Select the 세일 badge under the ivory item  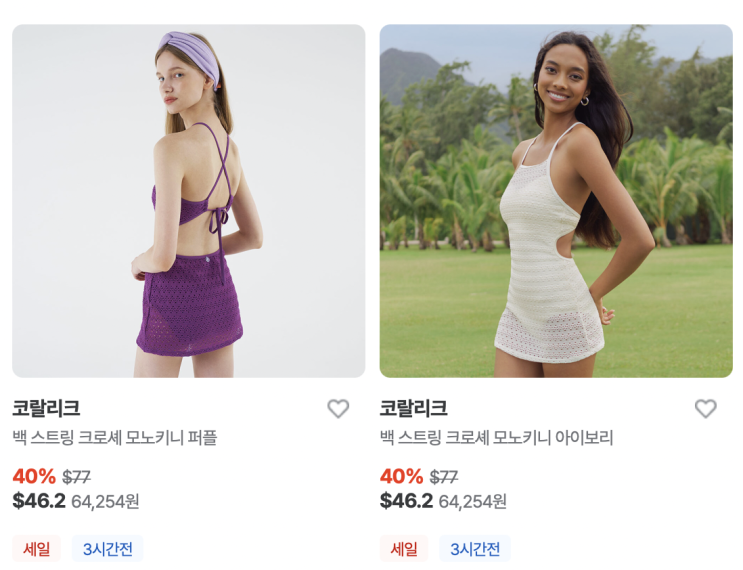coord(404,549)
